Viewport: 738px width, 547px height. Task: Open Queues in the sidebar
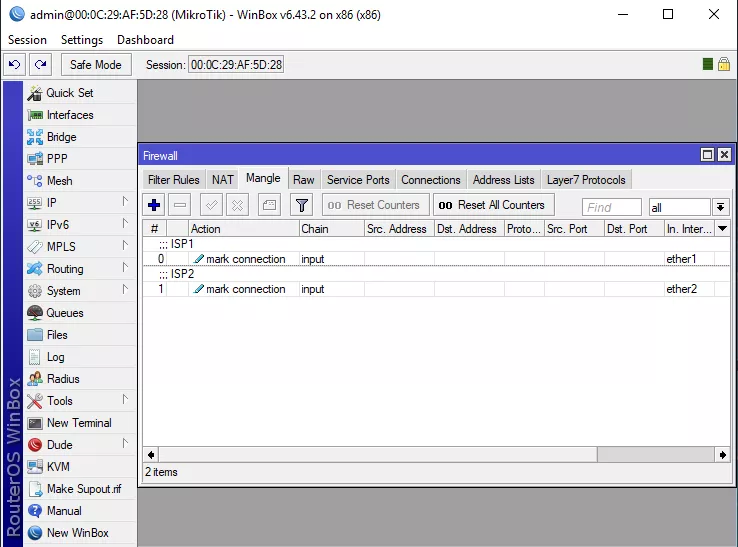point(64,313)
